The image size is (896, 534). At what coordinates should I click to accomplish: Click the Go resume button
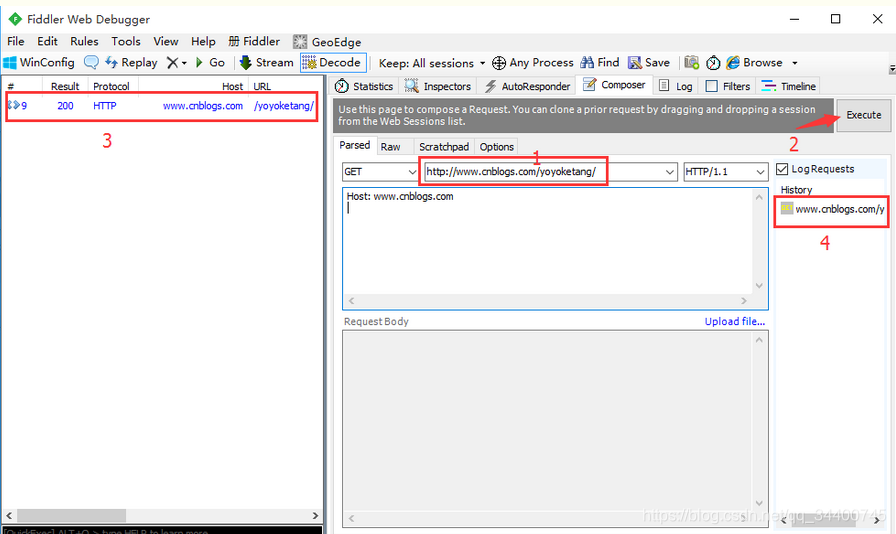[x=210, y=62]
